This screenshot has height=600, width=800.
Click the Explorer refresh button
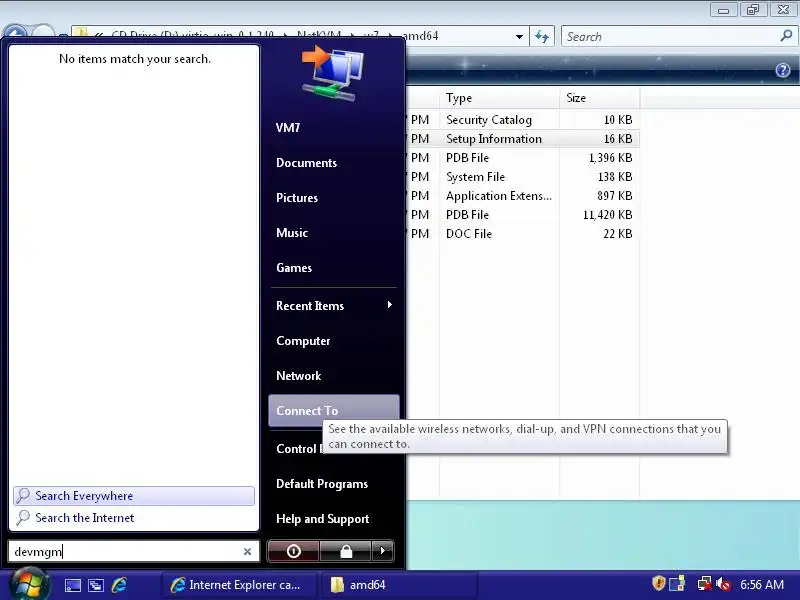click(x=542, y=36)
